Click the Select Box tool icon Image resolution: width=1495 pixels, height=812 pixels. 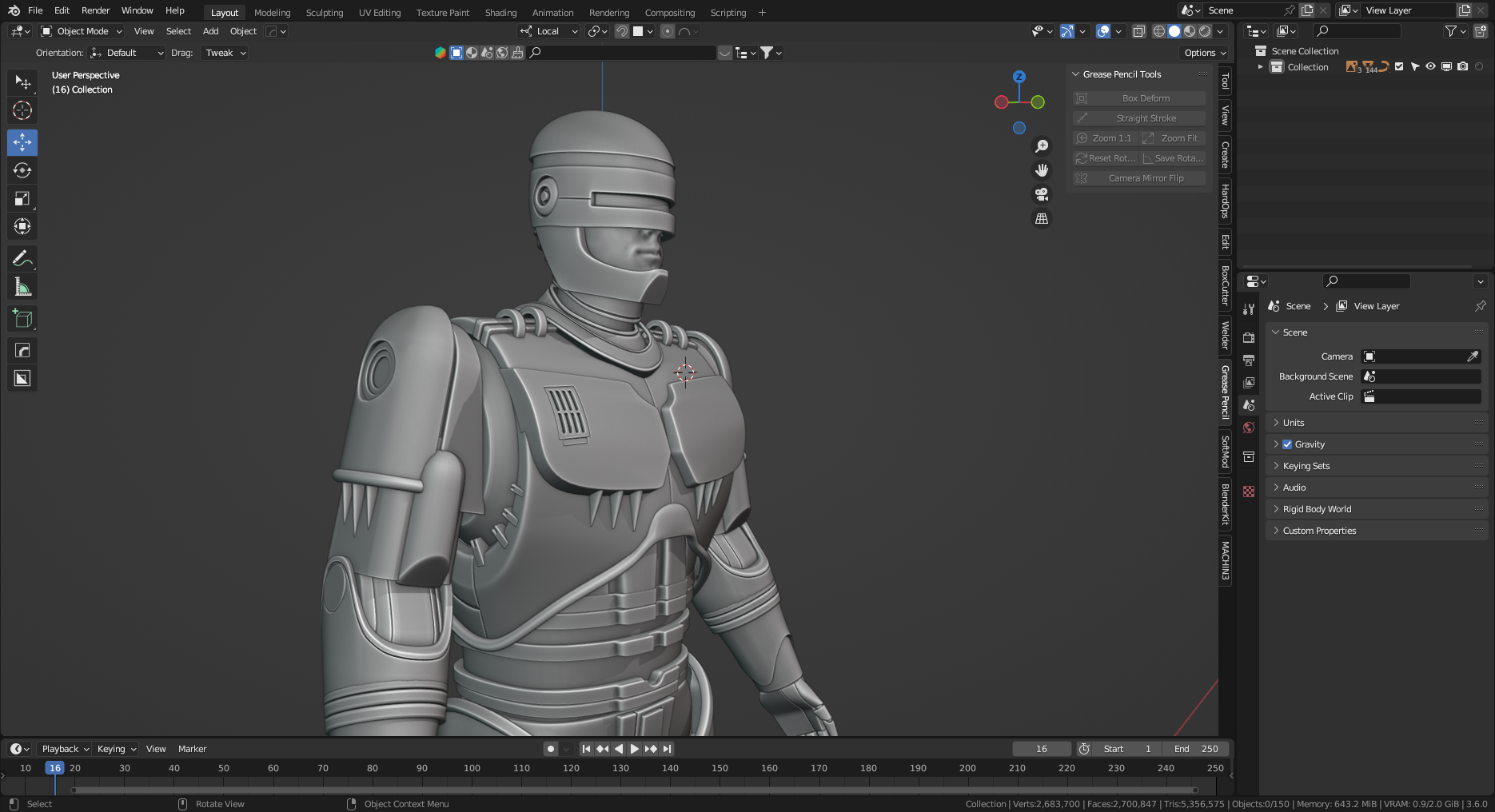click(x=22, y=82)
